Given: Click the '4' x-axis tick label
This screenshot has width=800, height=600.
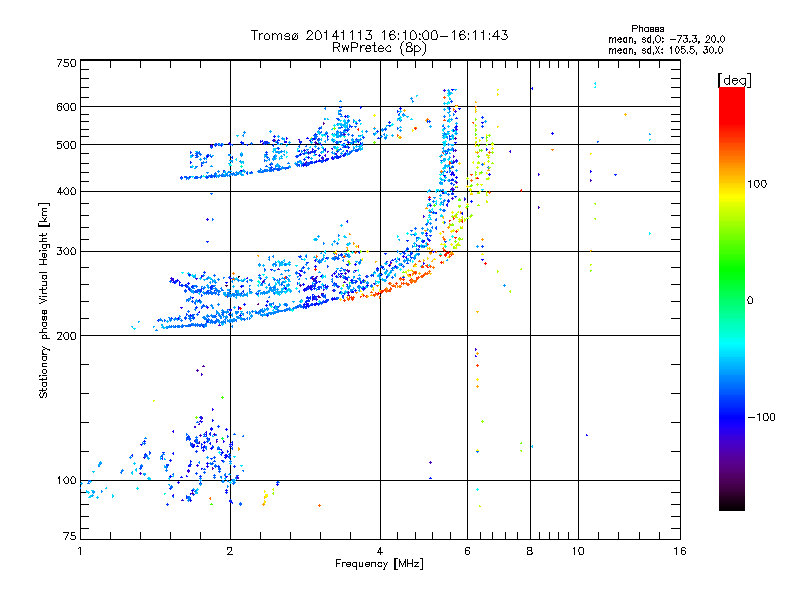Looking at the screenshot, I should [380, 551].
